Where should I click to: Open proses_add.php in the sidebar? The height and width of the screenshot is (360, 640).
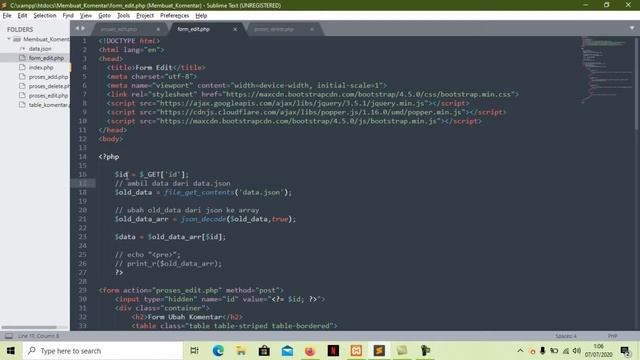[x=48, y=77]
